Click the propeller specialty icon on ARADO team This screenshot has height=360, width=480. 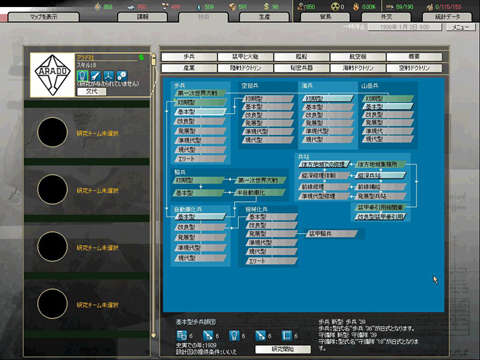coord(109,76)
